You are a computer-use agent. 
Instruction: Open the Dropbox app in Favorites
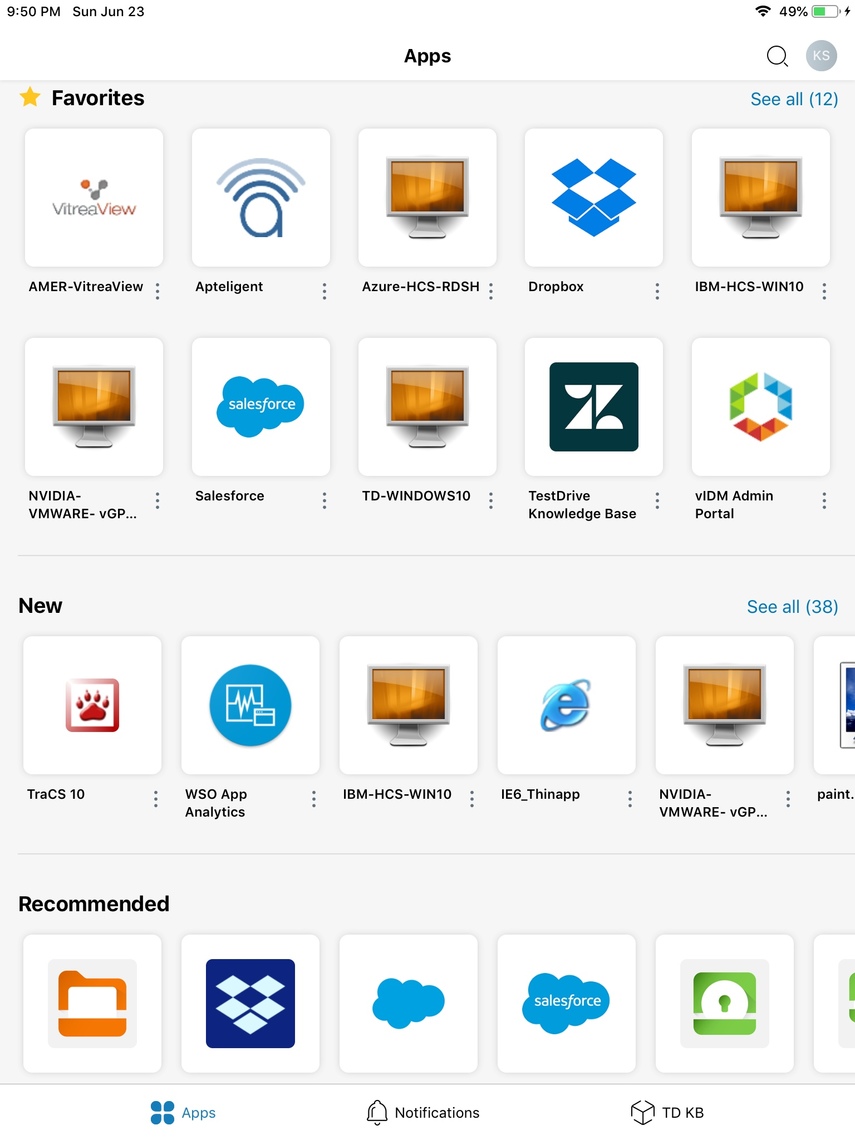[593, 198]
